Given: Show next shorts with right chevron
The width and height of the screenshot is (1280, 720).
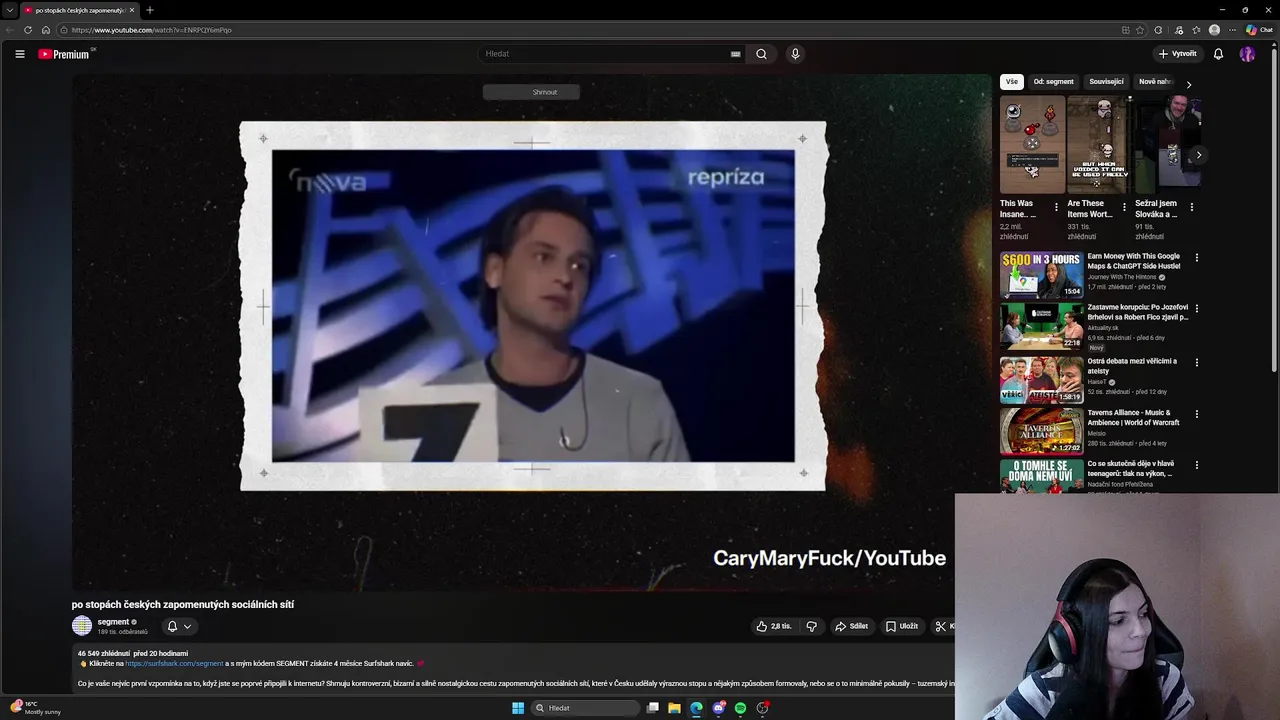Looking at the screenshot, I should (x=1198, y=155).
